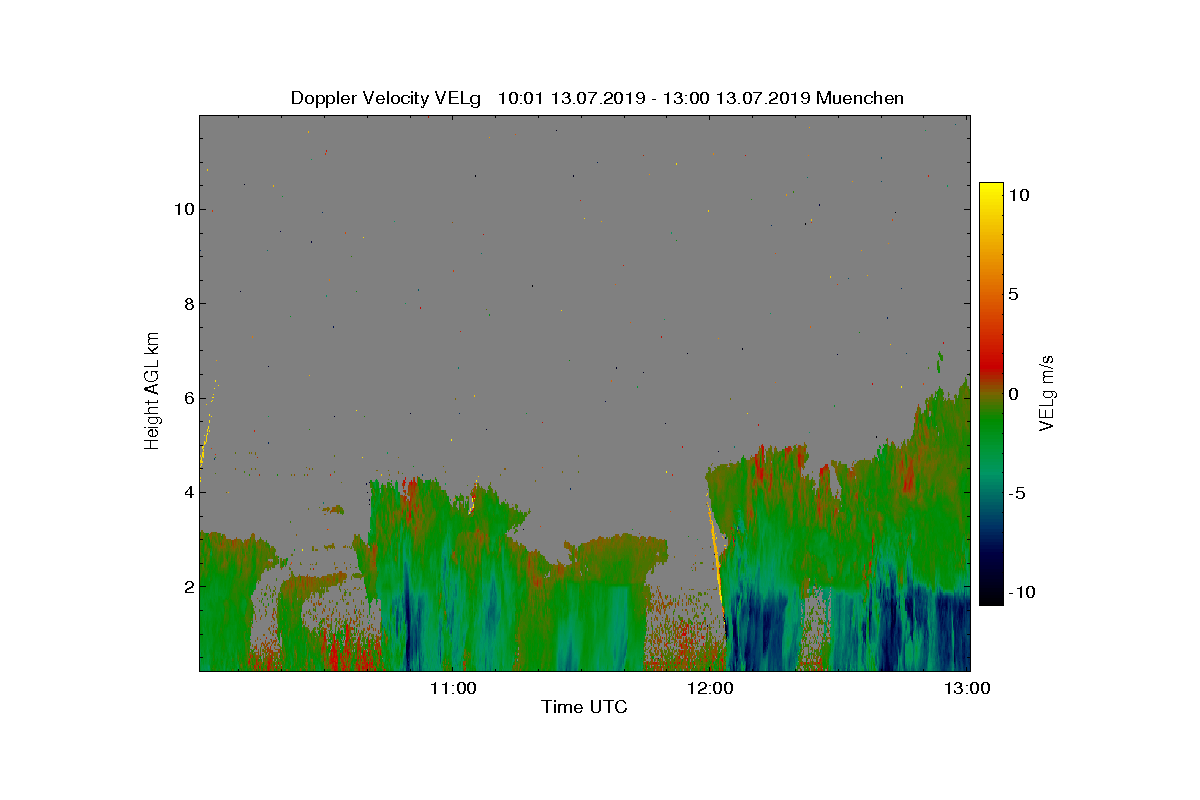Click the colorbar tick label '-10'
The width and height of the screenshot is (1200, 800).
point(1020,592)
